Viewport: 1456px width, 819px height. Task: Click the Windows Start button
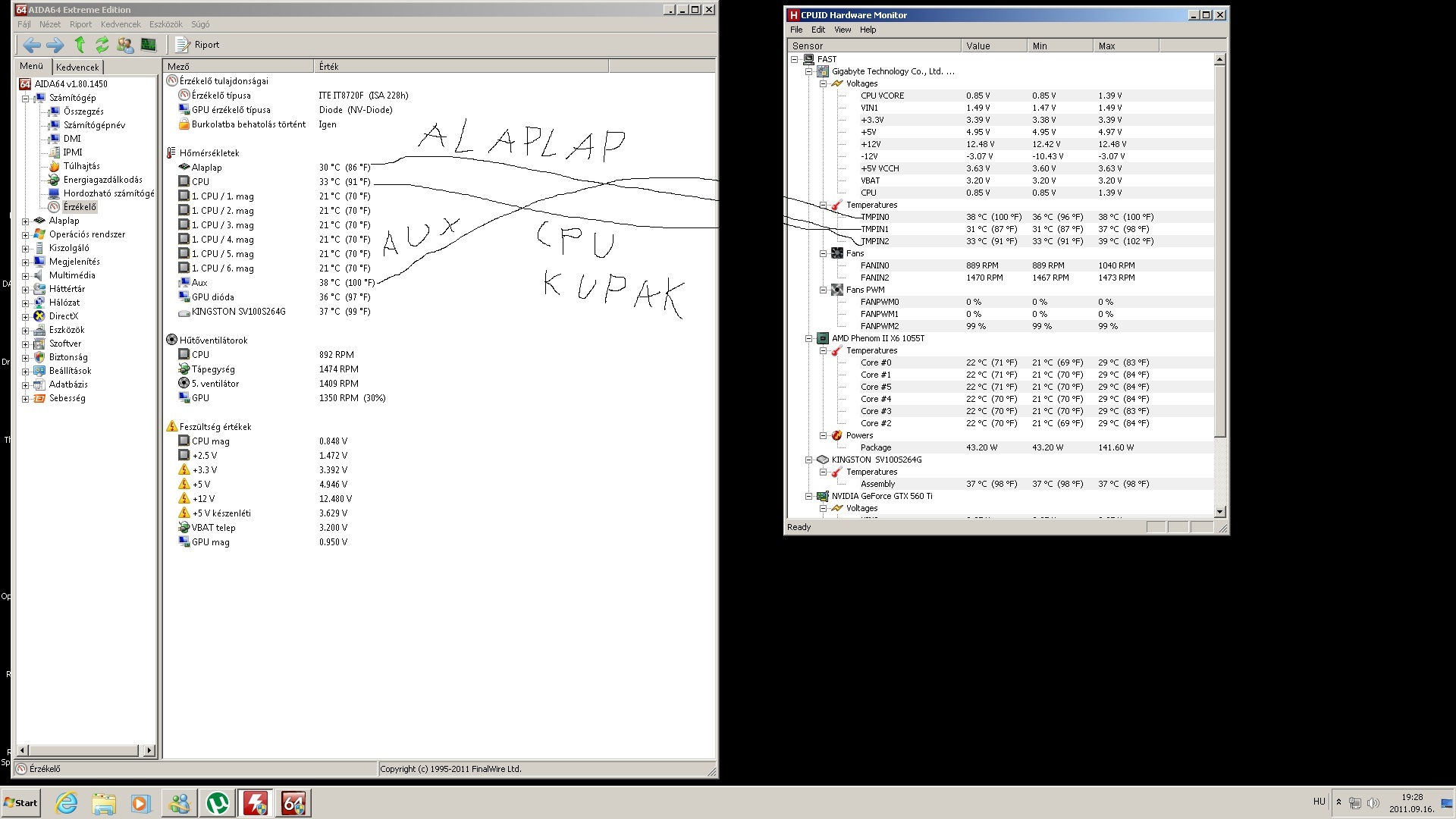click(21, 803)
